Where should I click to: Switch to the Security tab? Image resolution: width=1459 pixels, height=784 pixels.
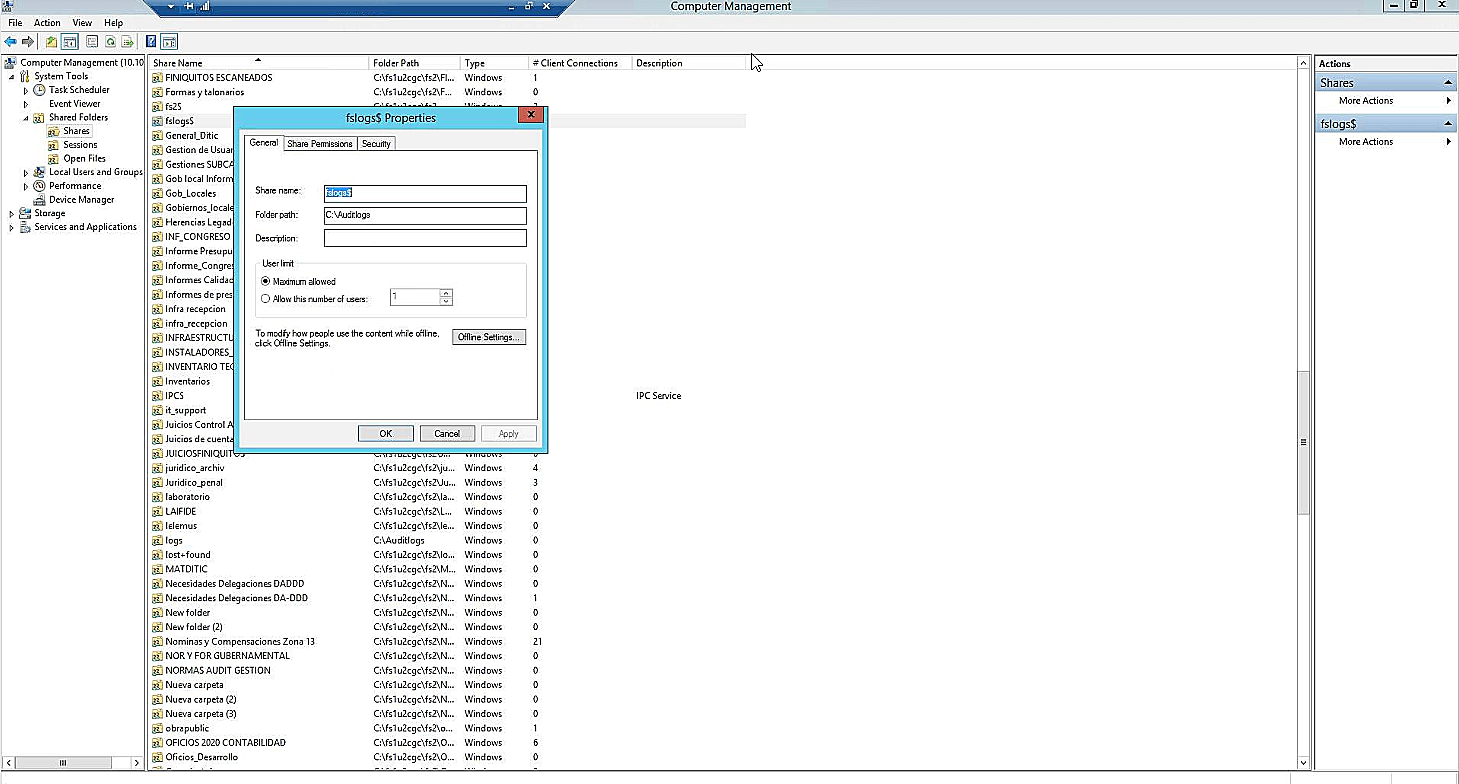376,144
